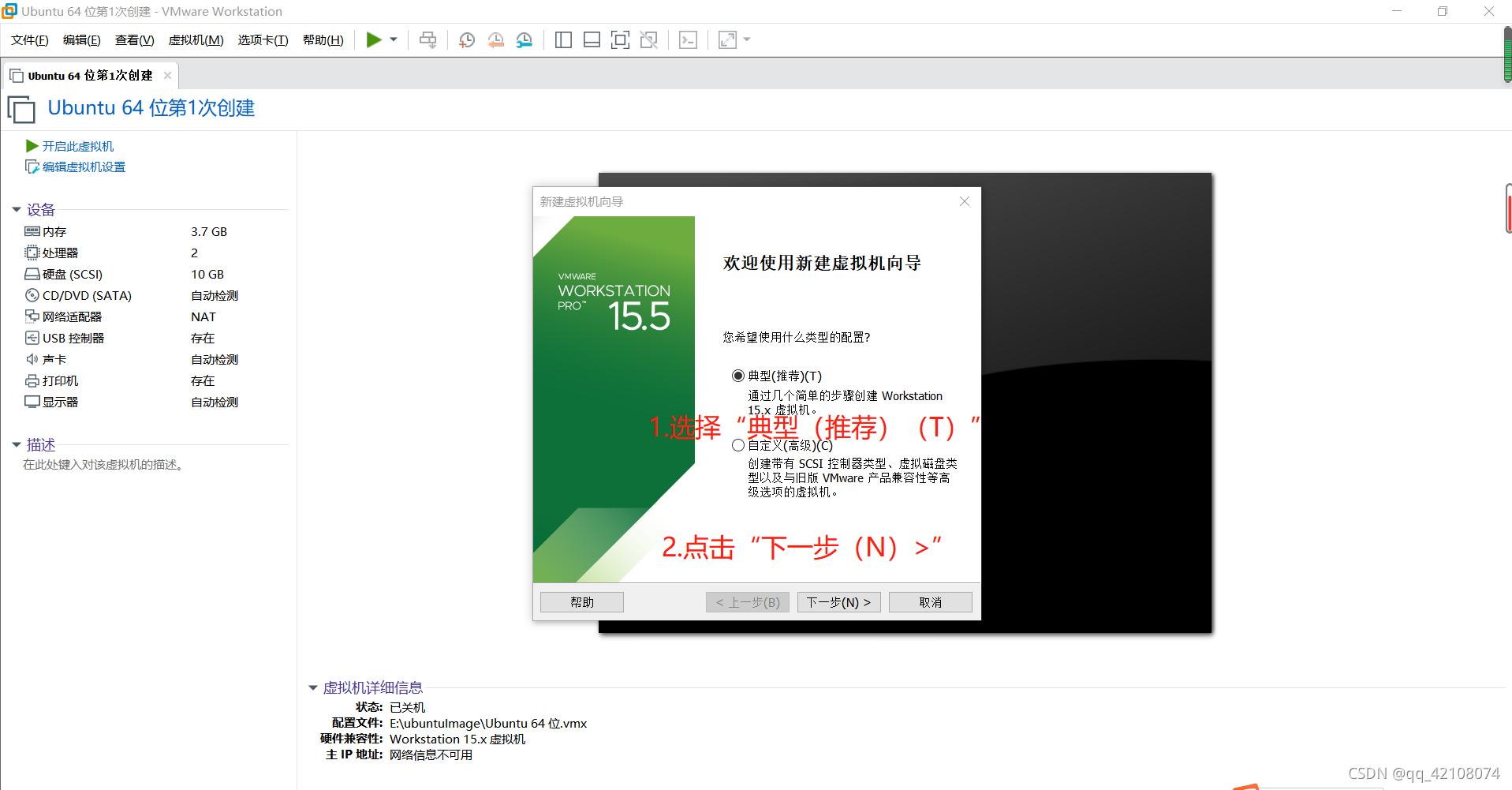This screenshot has width=1512, height=790.
Task: Click the 10 GB hard disk value
Action: coord(207,274)
